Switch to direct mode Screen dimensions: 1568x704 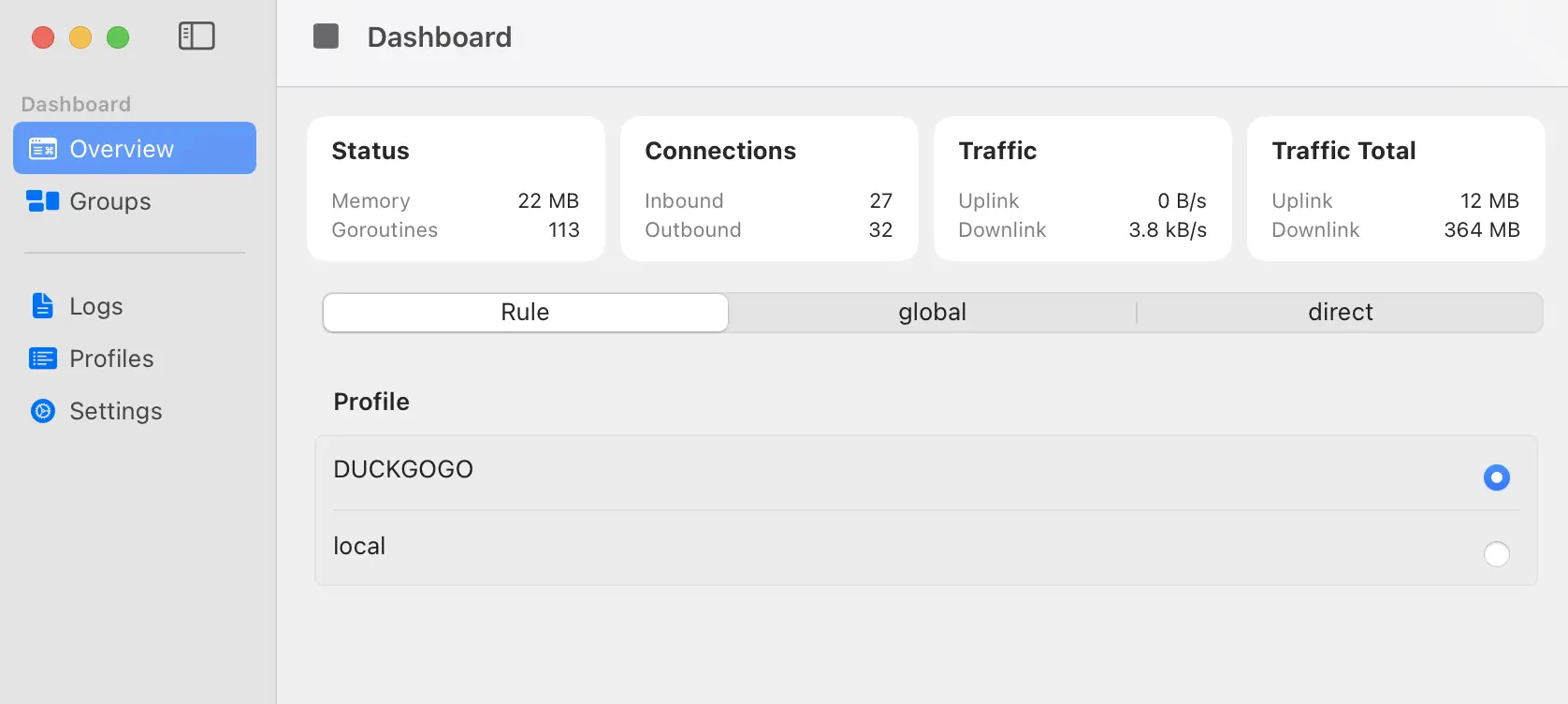(x=1340, y=313)
